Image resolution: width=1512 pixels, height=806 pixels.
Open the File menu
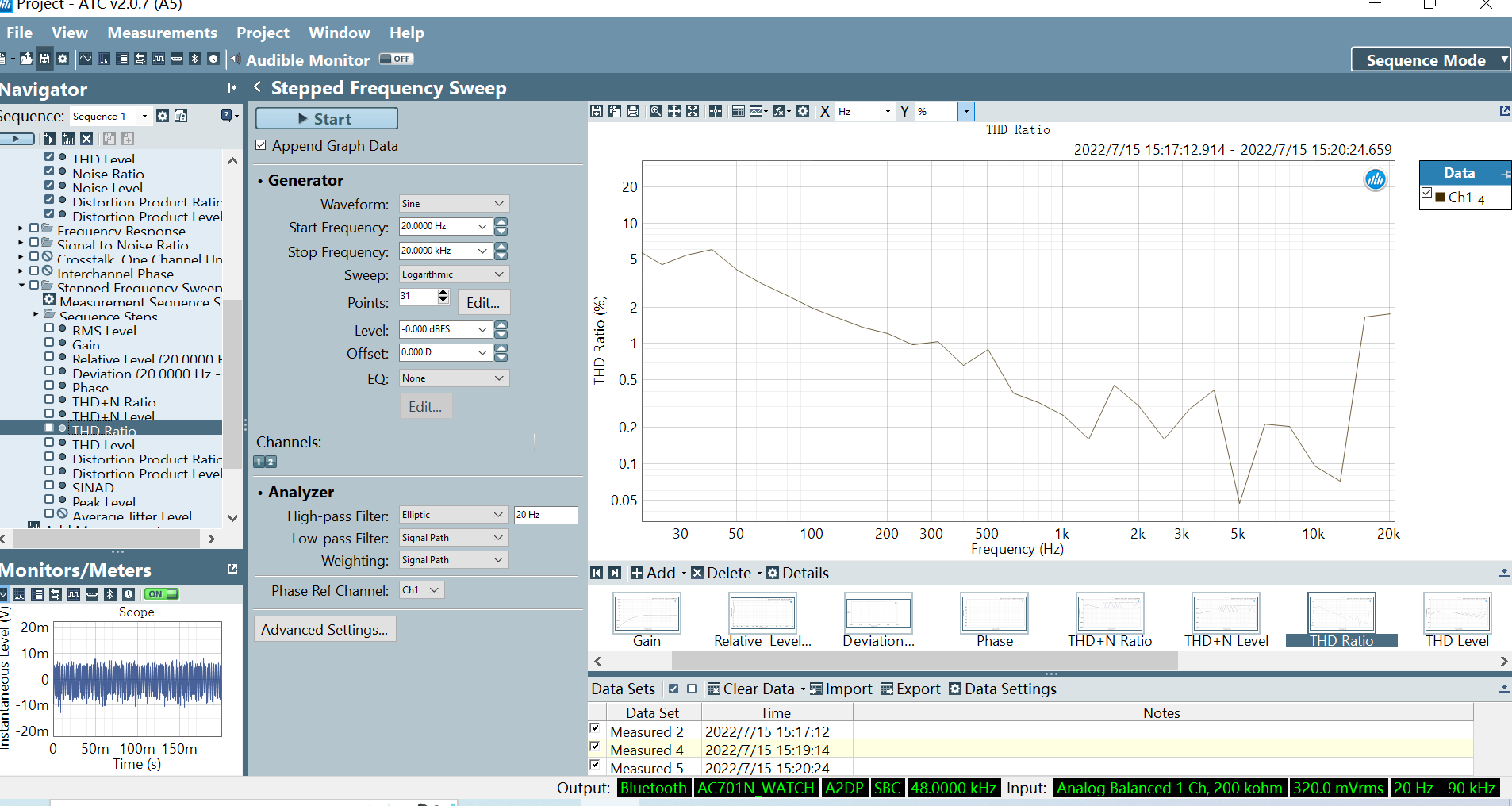(x=20, y=33)
